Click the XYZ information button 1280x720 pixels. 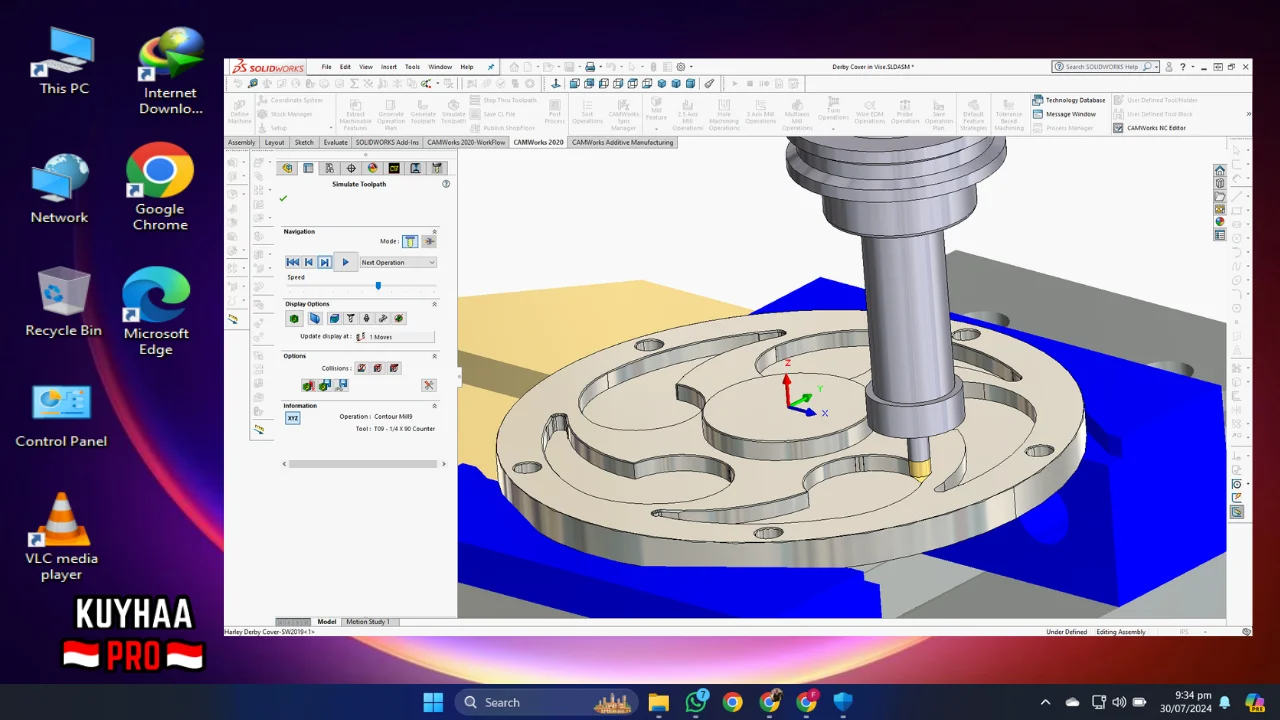(x=293, y=418)
